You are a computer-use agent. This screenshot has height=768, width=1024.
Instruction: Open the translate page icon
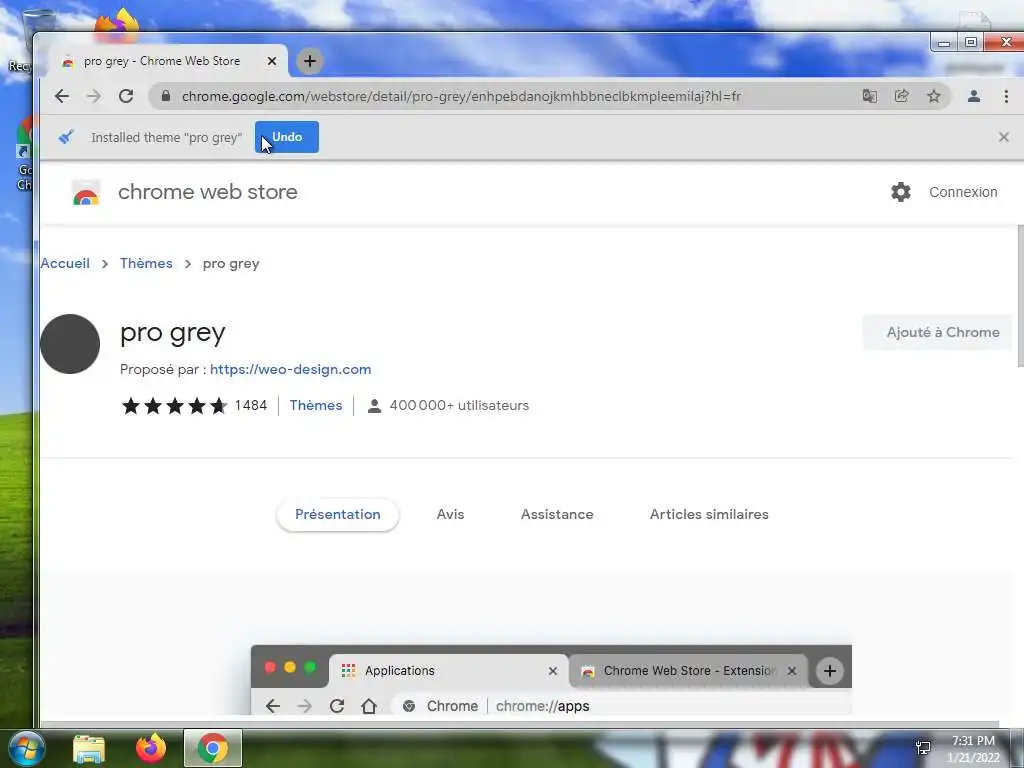869,97
